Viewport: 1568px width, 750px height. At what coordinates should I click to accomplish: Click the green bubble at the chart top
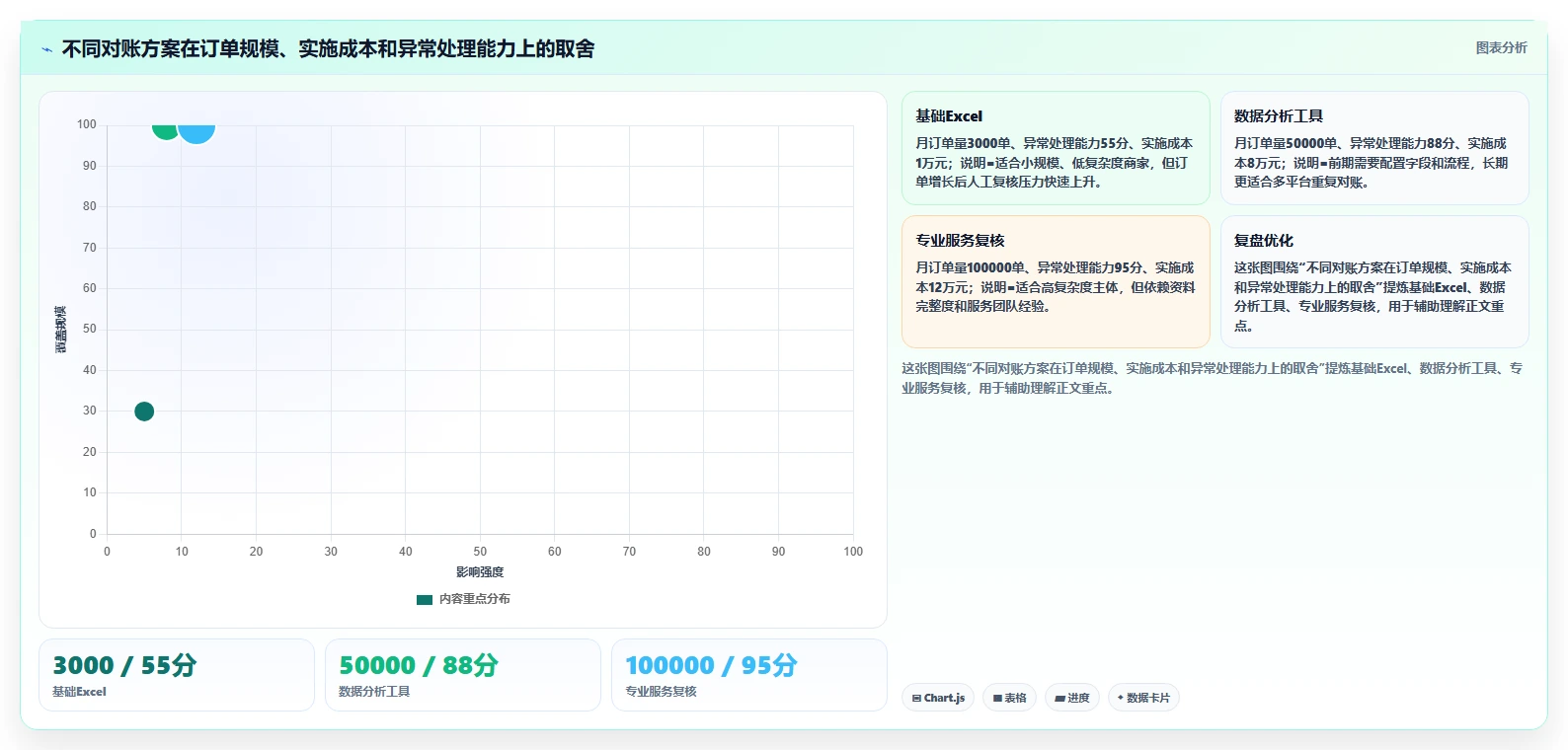coord(165,130)
